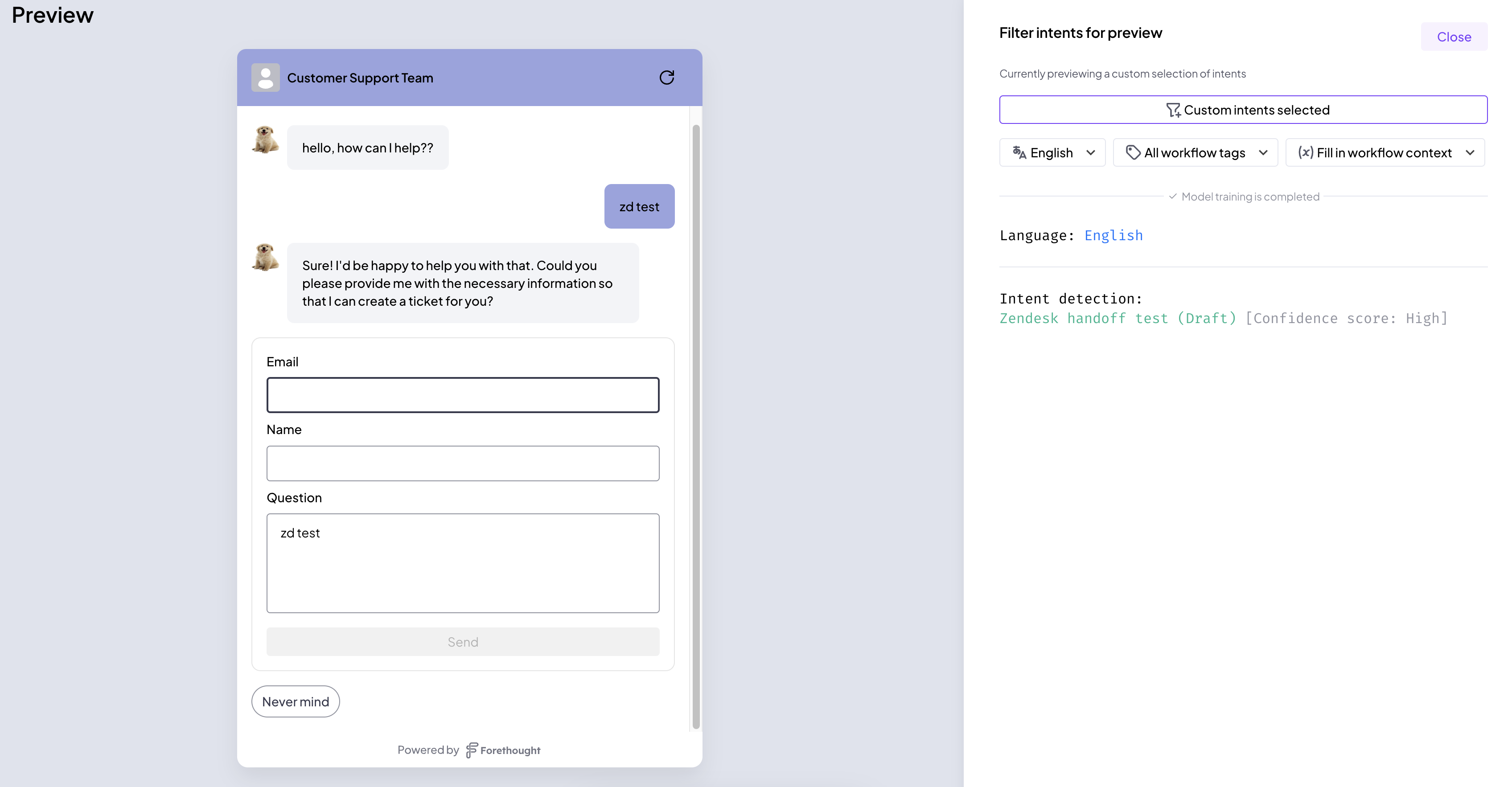Click the 'hello, how can I help??' message

tap(367, 148)
